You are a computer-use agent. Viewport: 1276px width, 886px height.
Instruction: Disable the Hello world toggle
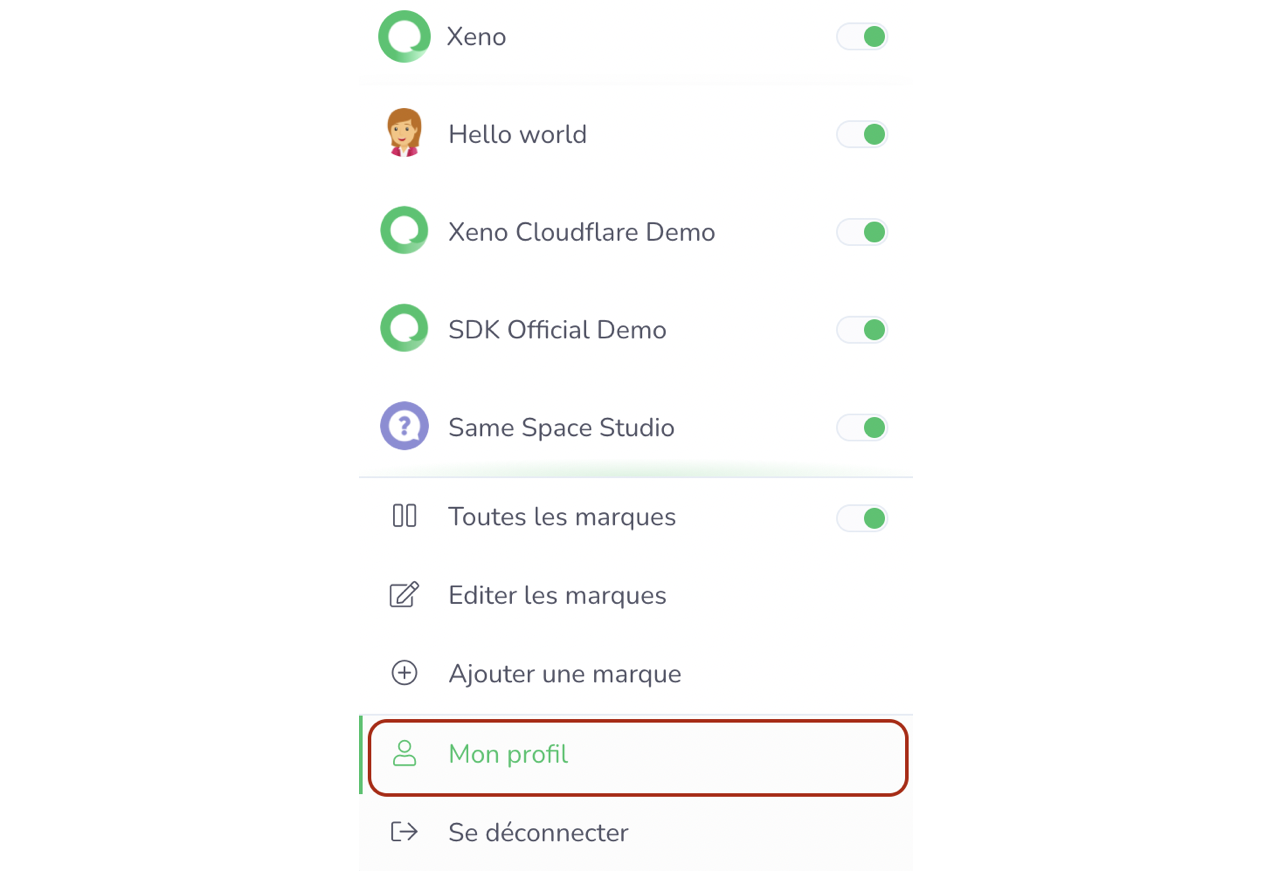[x=862, y=134]
